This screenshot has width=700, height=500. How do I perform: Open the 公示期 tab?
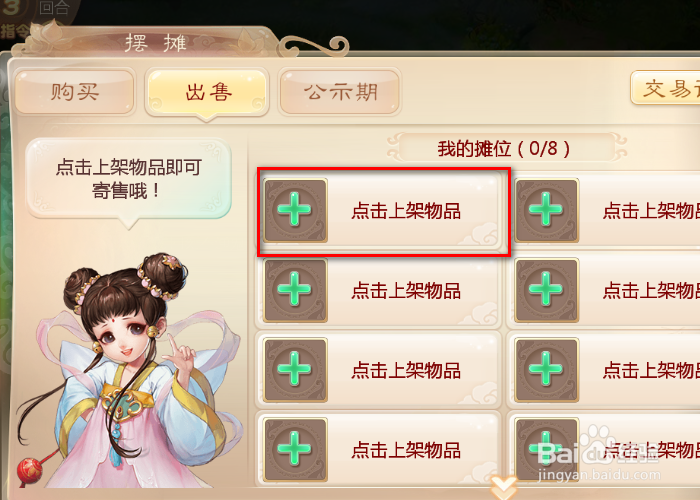point(339,92)
